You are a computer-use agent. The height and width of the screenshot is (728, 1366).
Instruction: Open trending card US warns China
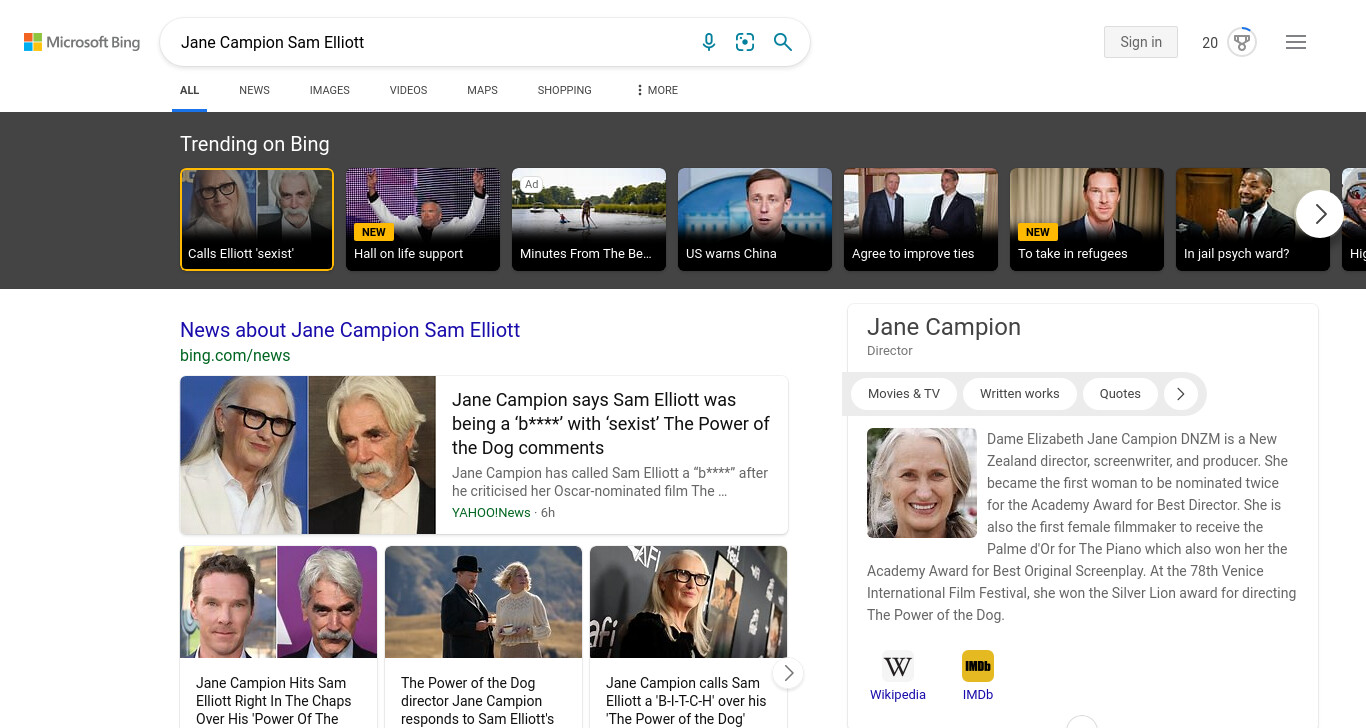(x=755, y=219)
